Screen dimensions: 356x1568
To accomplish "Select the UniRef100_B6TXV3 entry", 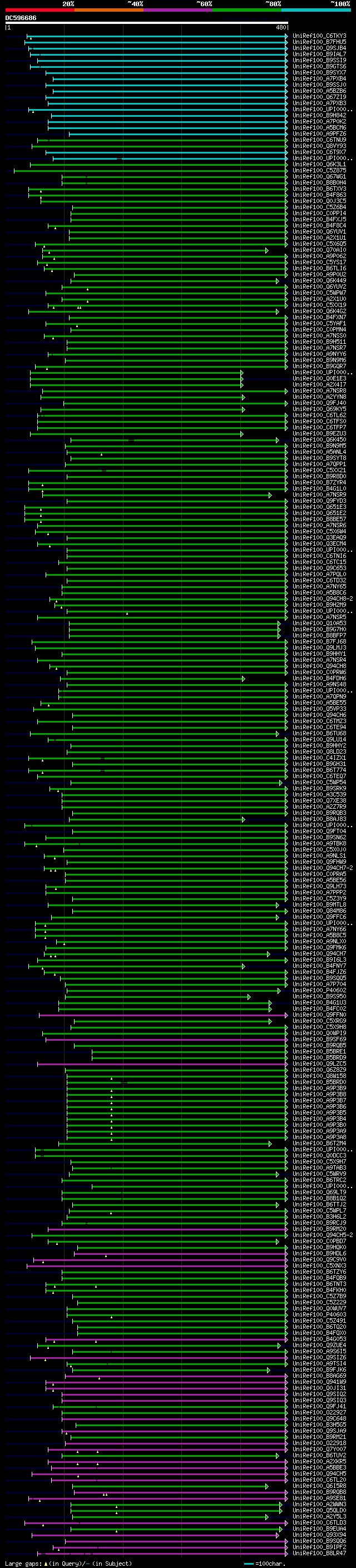I will (319, 189).
